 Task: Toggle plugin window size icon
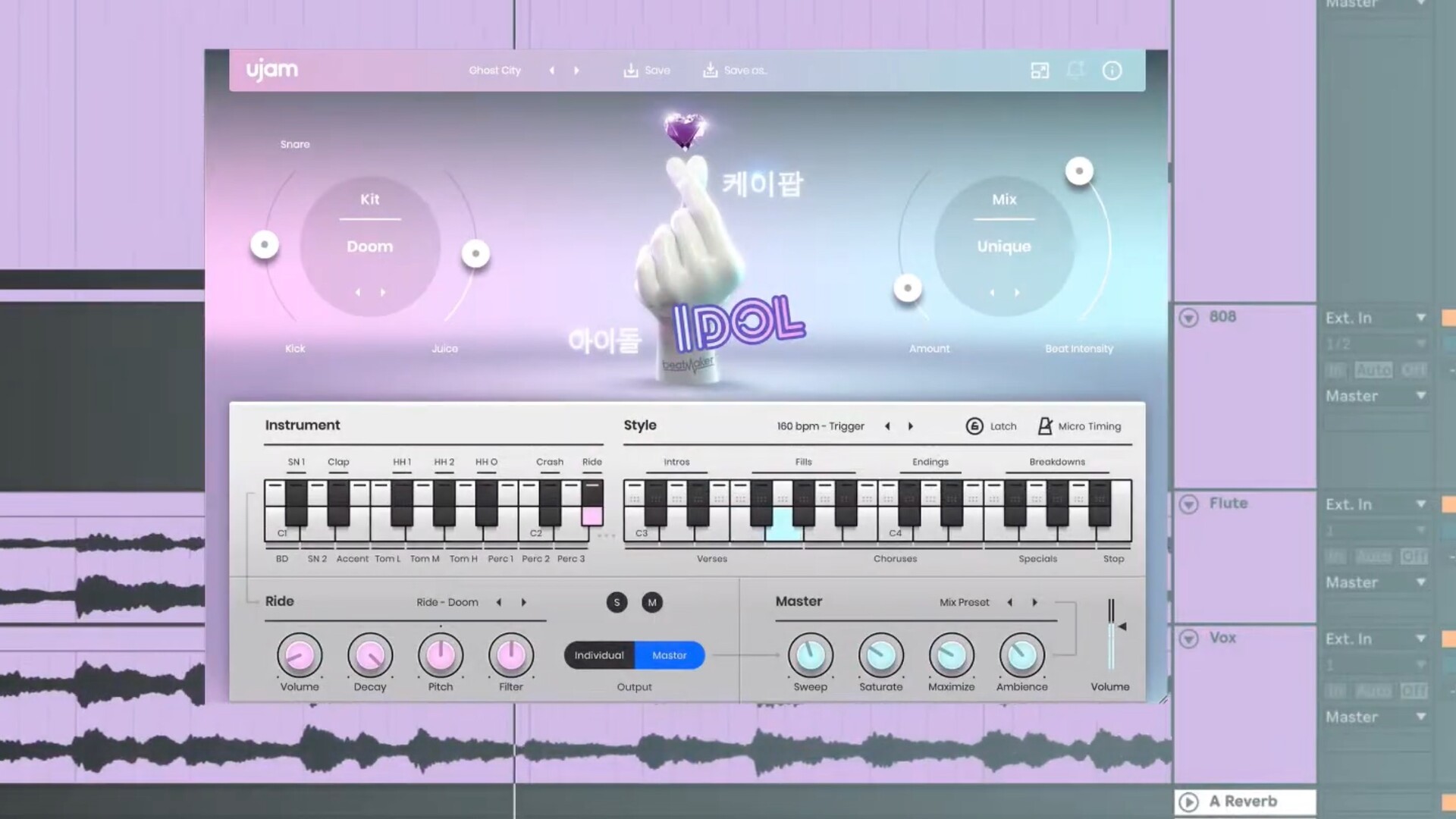coord(1040,71)
